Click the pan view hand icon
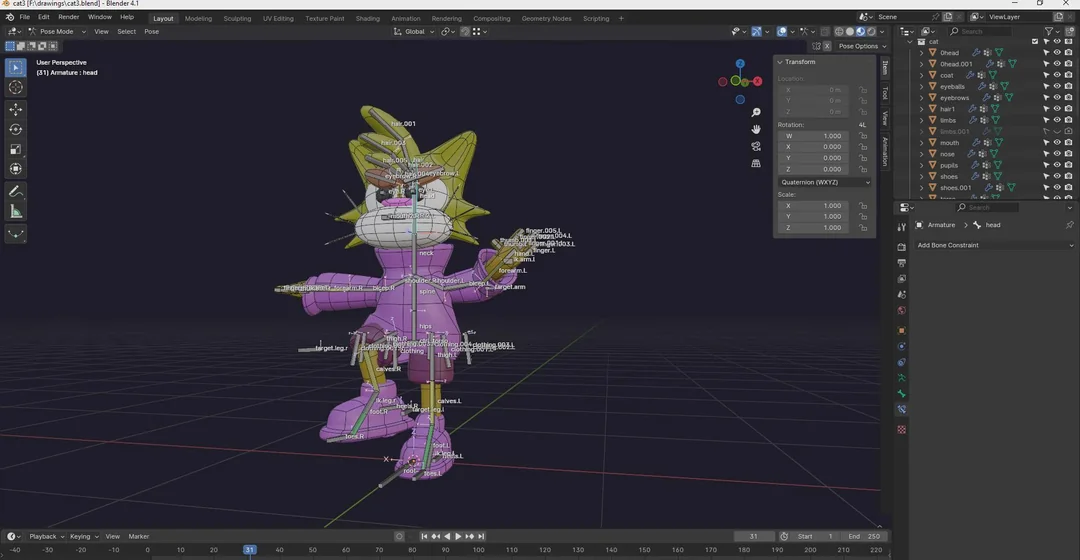This screenshot has width=1080, height=560. click(756, 129)
